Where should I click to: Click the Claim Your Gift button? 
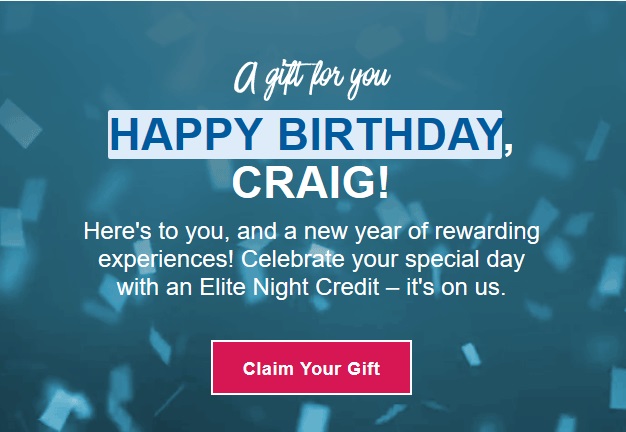coord(311,368)
